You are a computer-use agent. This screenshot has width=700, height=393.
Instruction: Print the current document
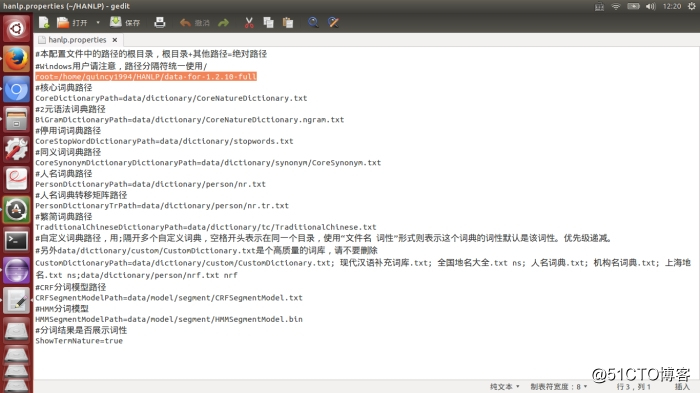(x=159, y=22)
